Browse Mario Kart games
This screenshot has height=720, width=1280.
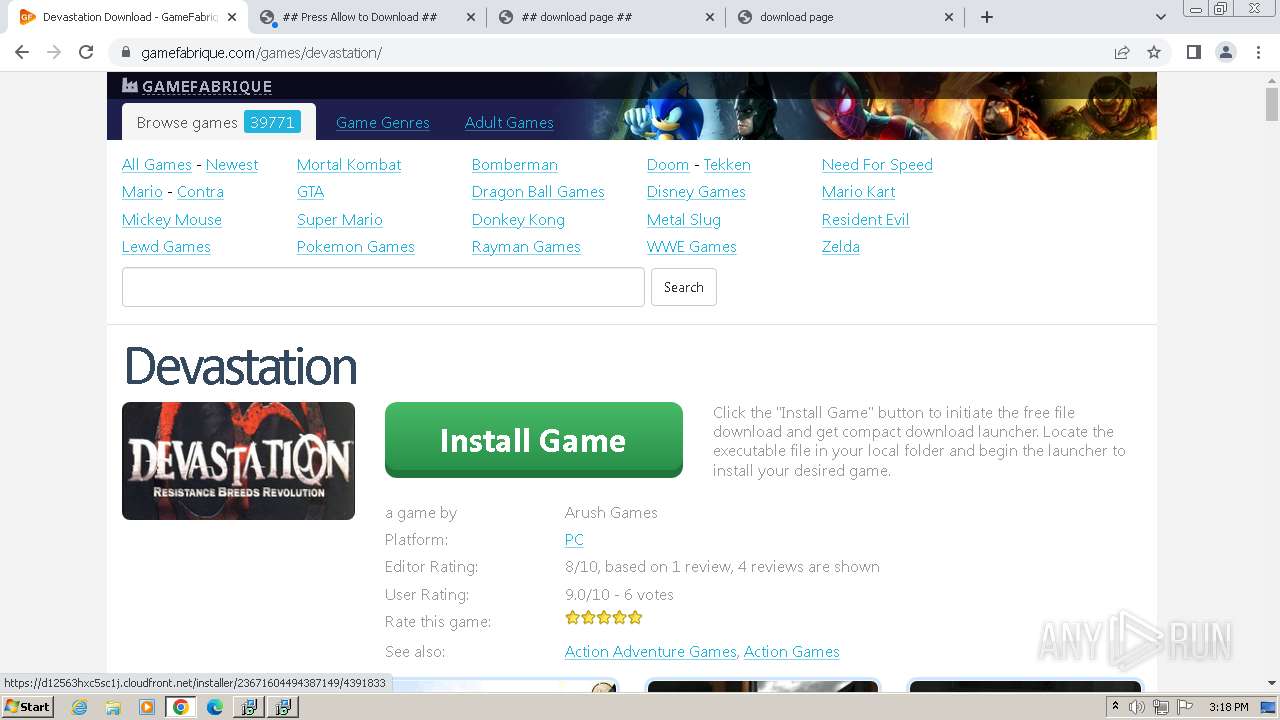click(858, 192)
